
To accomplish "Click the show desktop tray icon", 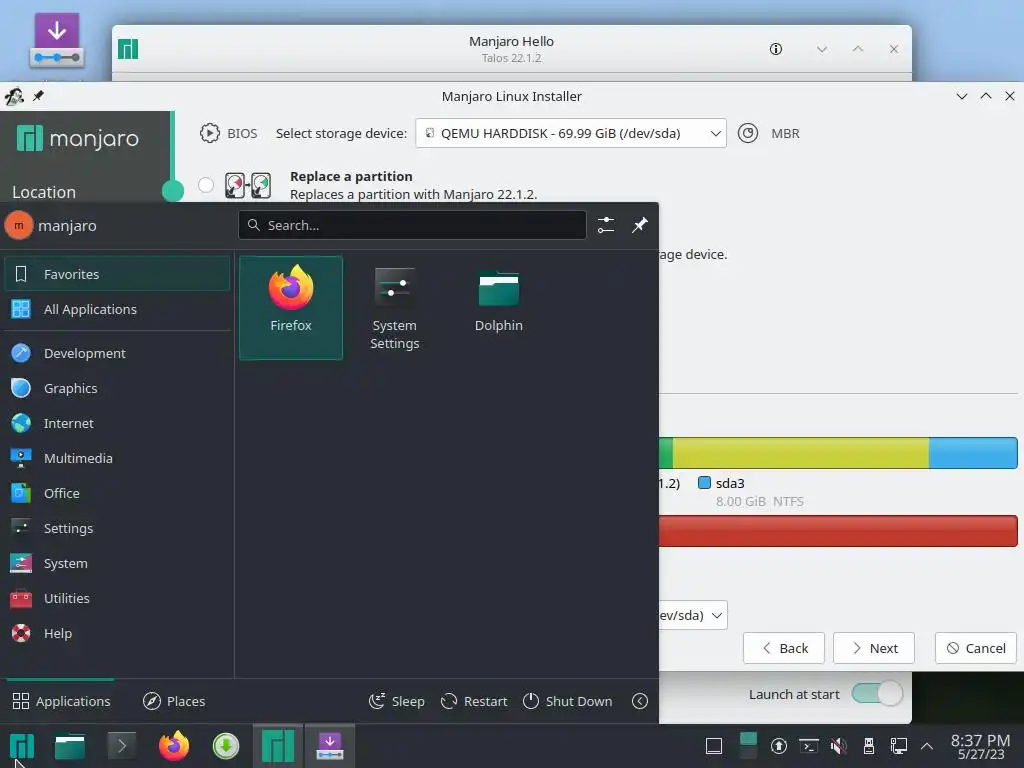I will click(714, 746).
